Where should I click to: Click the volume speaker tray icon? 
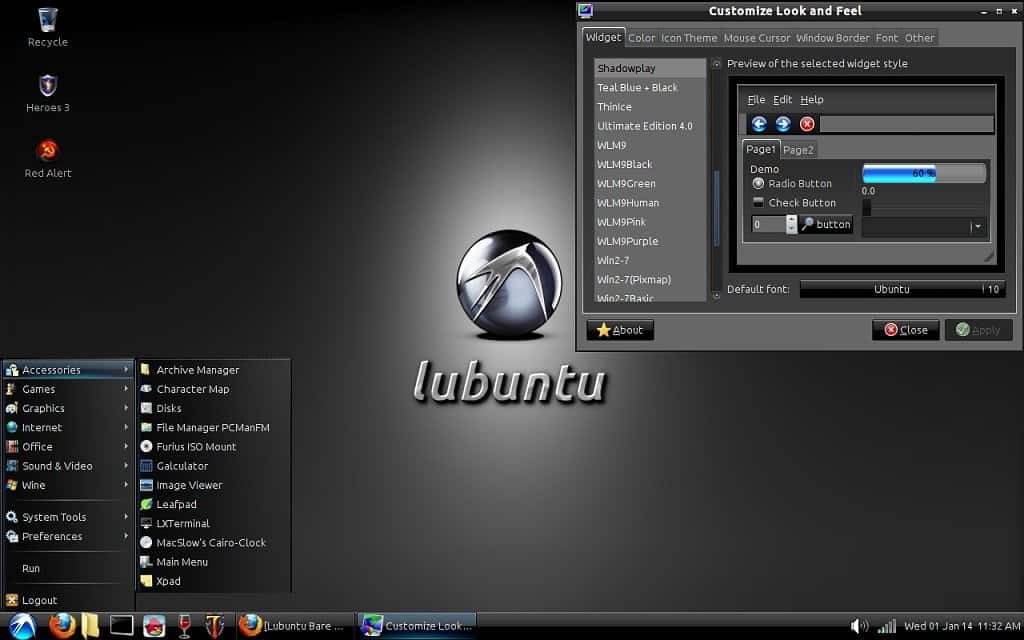point(859,626)
